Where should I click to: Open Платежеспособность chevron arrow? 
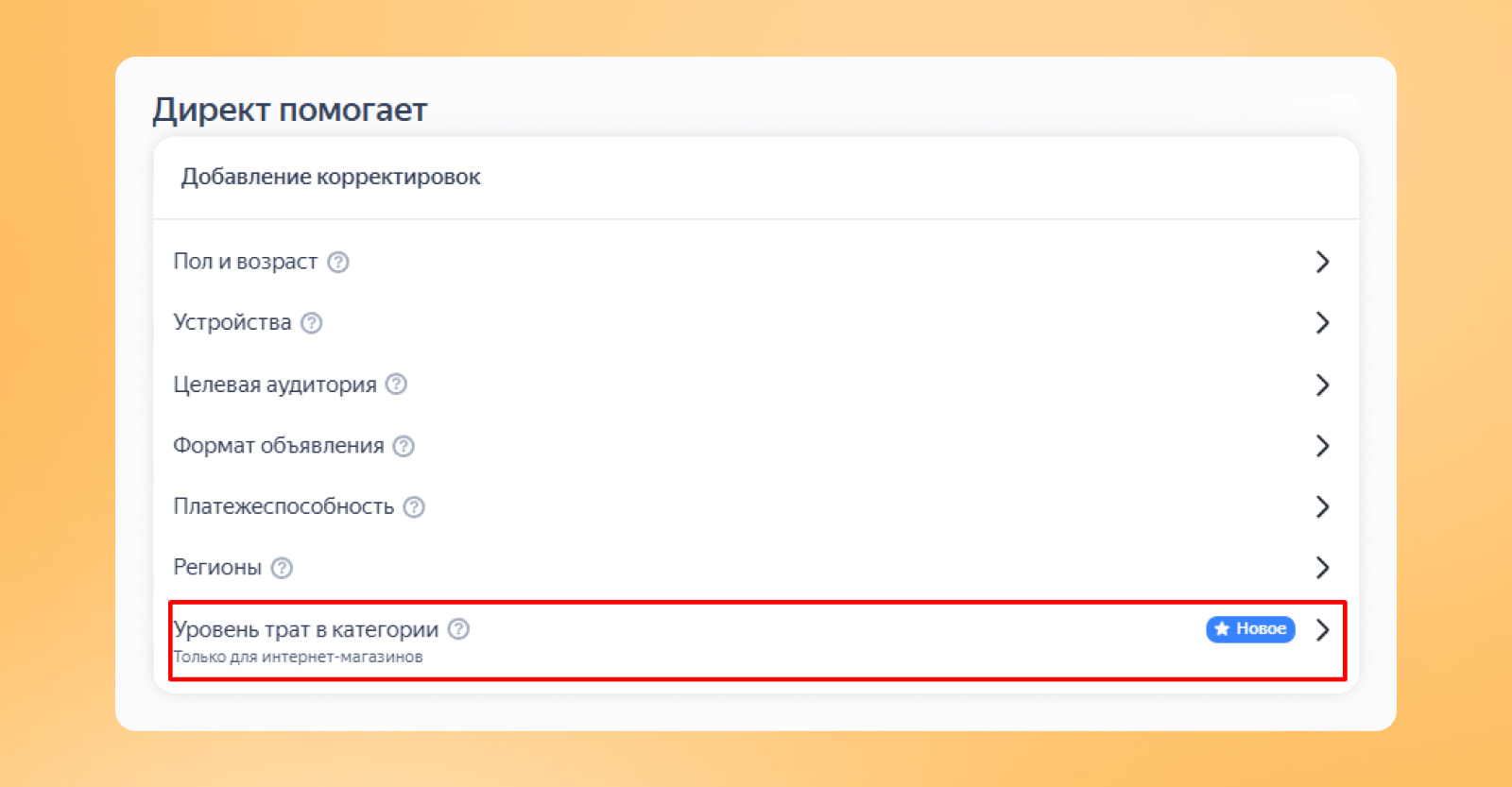(1323, 506)
